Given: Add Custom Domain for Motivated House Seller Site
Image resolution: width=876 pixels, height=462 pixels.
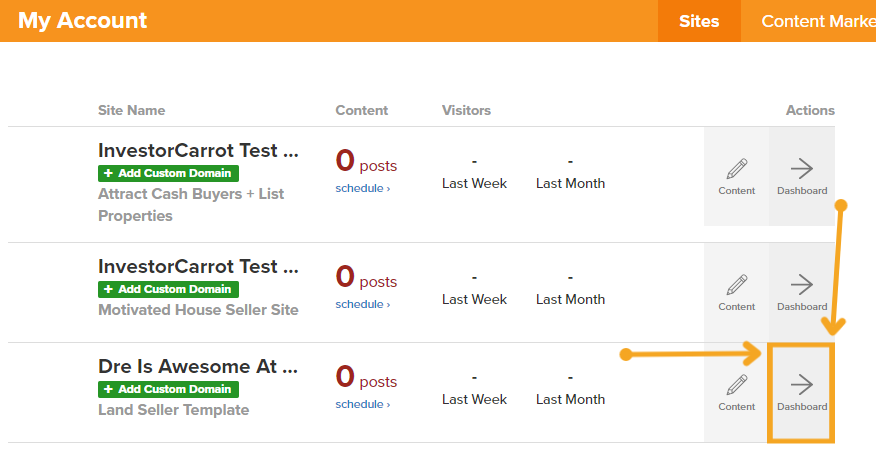Looking at the screenshot, I should [x=168, y=289].
